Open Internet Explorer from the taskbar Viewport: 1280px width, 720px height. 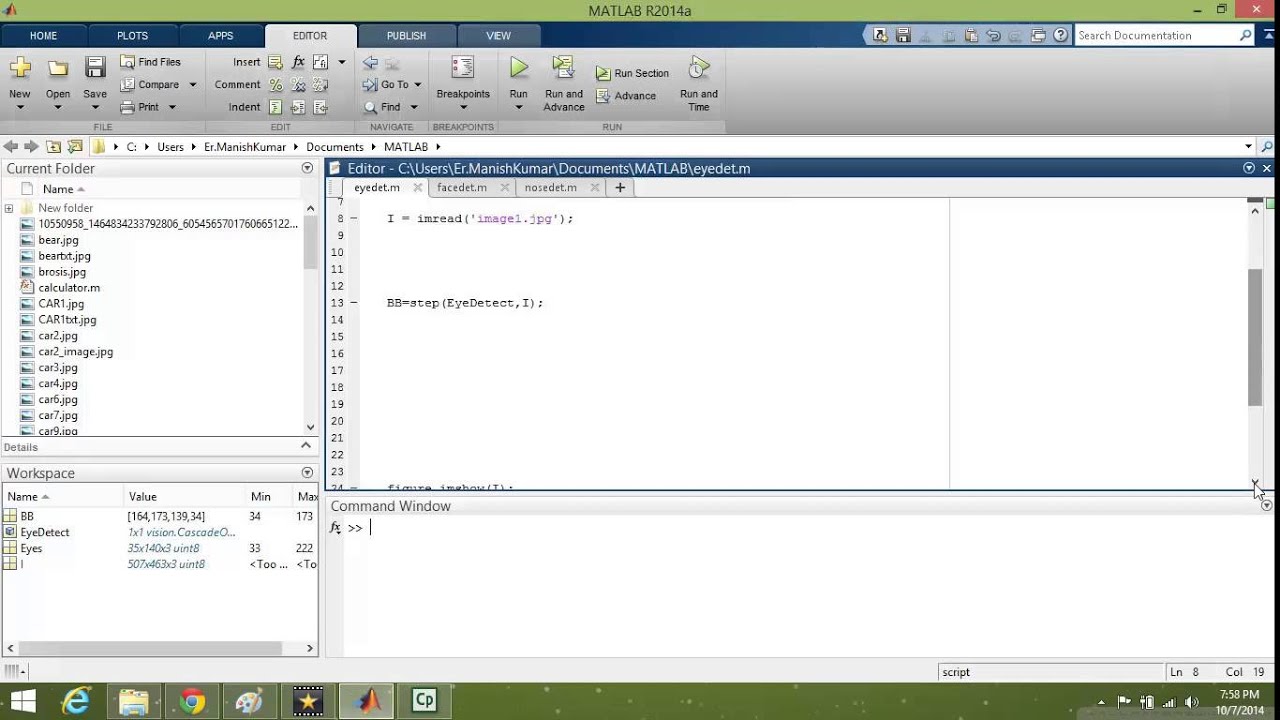(76, 701)
